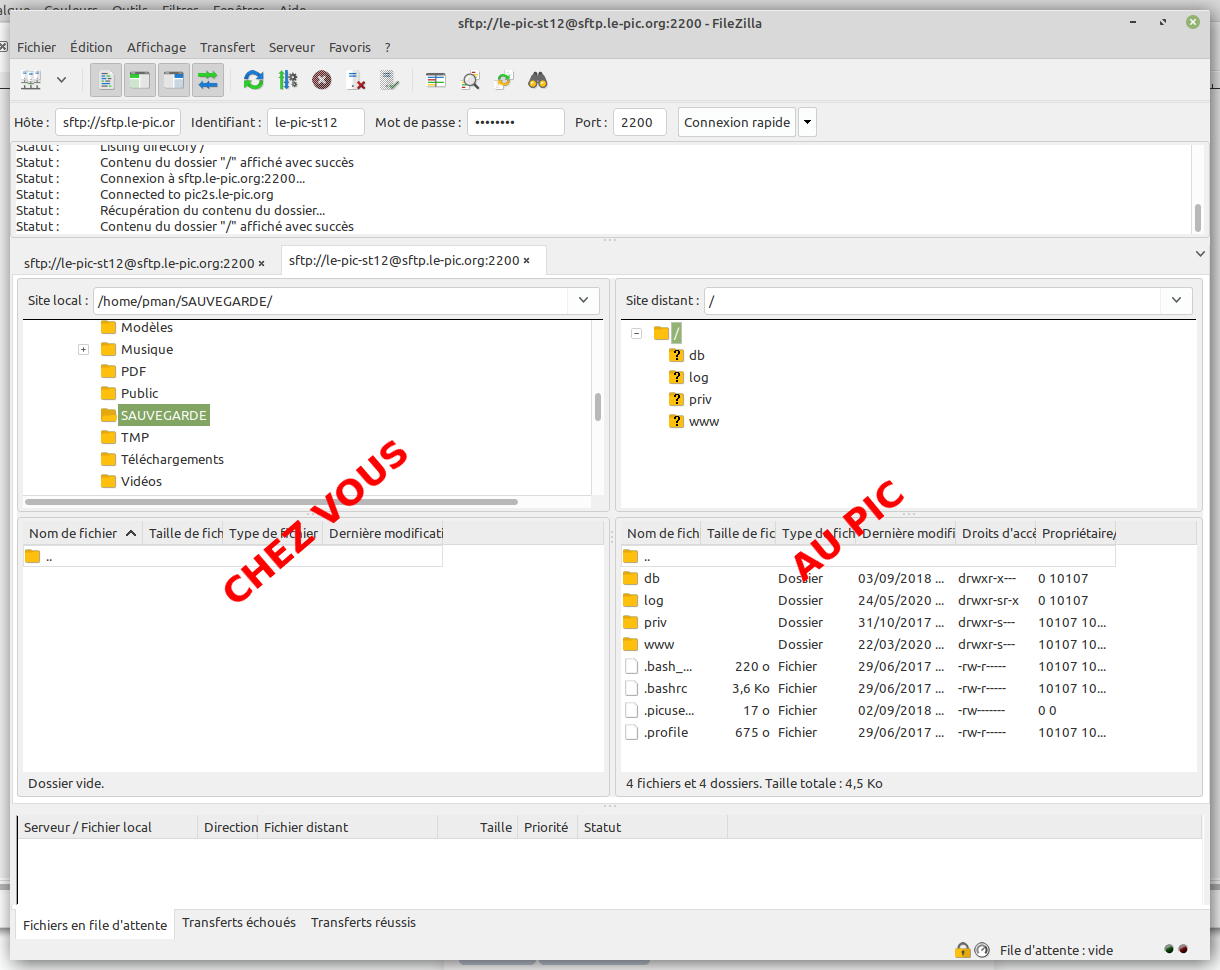Click the Hôte input field
Screen dimensions: 1220x970
click(117, 123)
